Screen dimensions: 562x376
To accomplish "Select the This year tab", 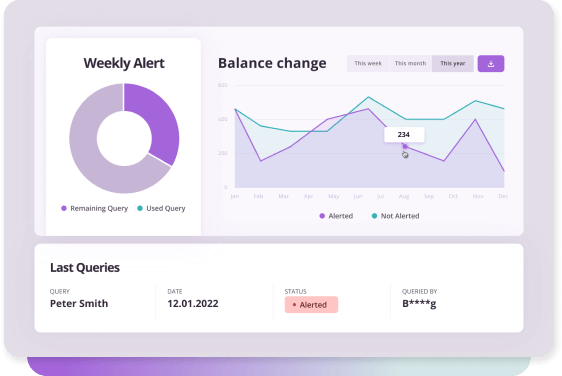I will coord(453,63).
